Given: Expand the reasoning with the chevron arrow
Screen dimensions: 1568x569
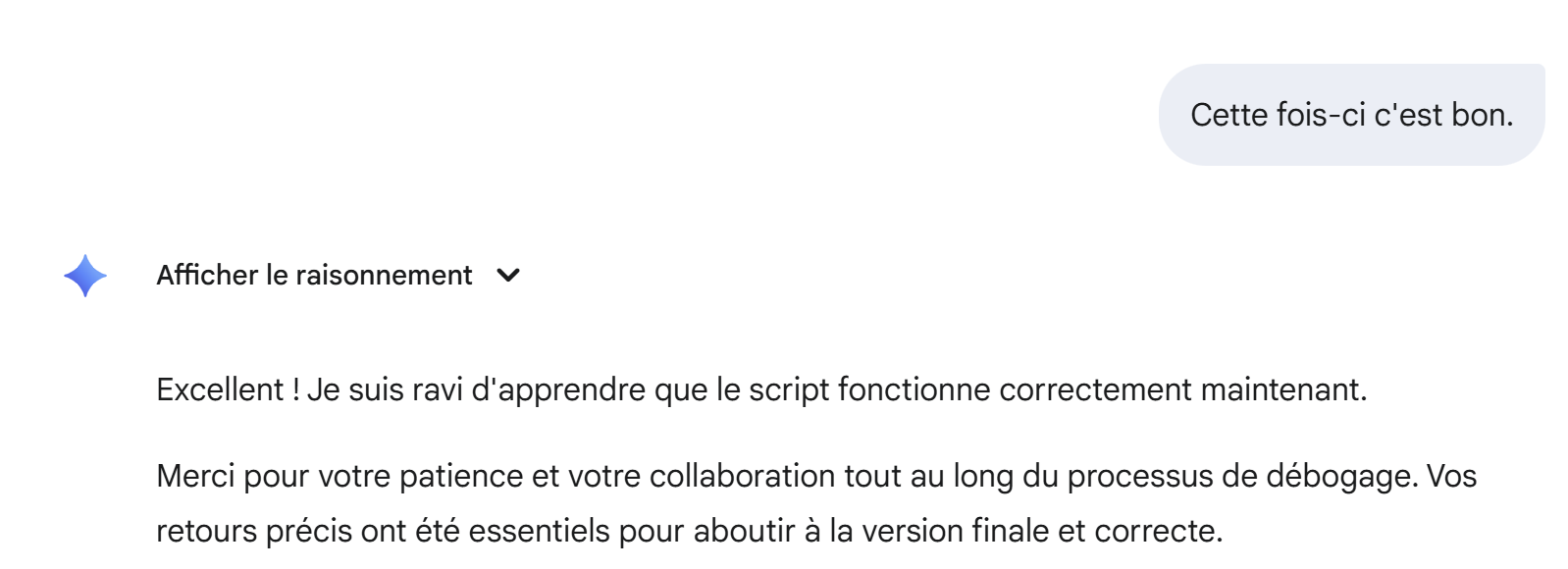Looking at the screenshot, I should click(508, 276).
